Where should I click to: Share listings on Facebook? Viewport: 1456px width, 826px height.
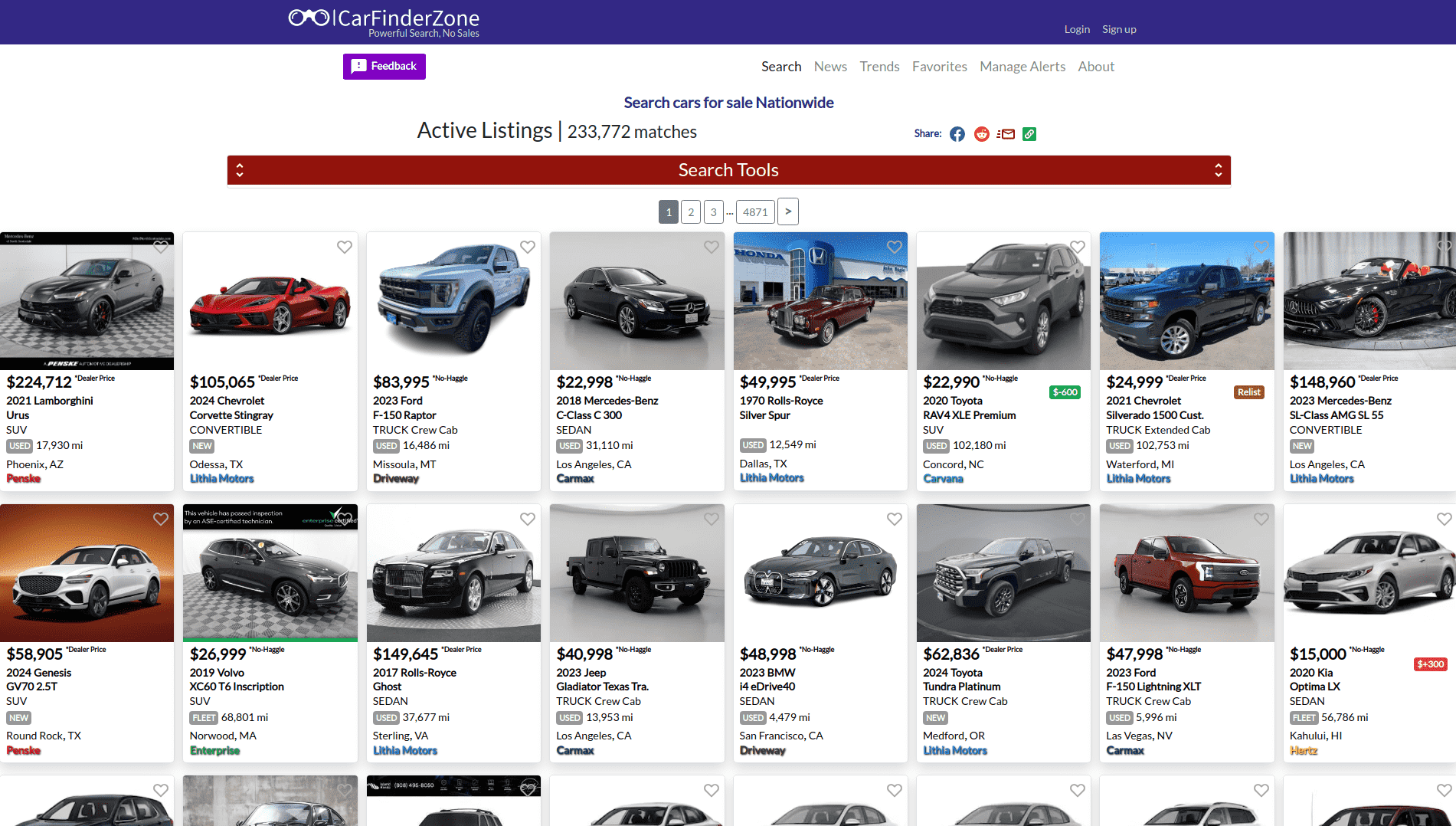tap(957, 133)
